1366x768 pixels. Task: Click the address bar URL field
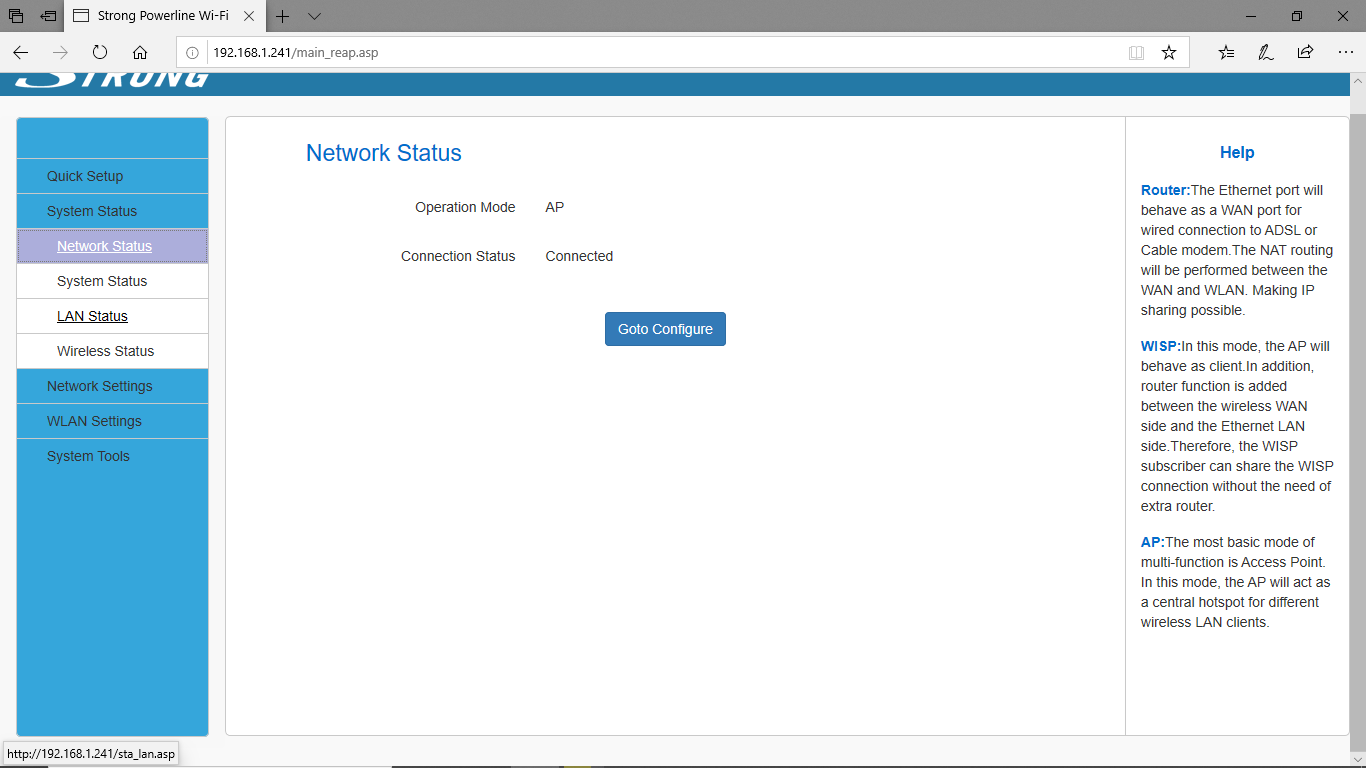[660, 52]
